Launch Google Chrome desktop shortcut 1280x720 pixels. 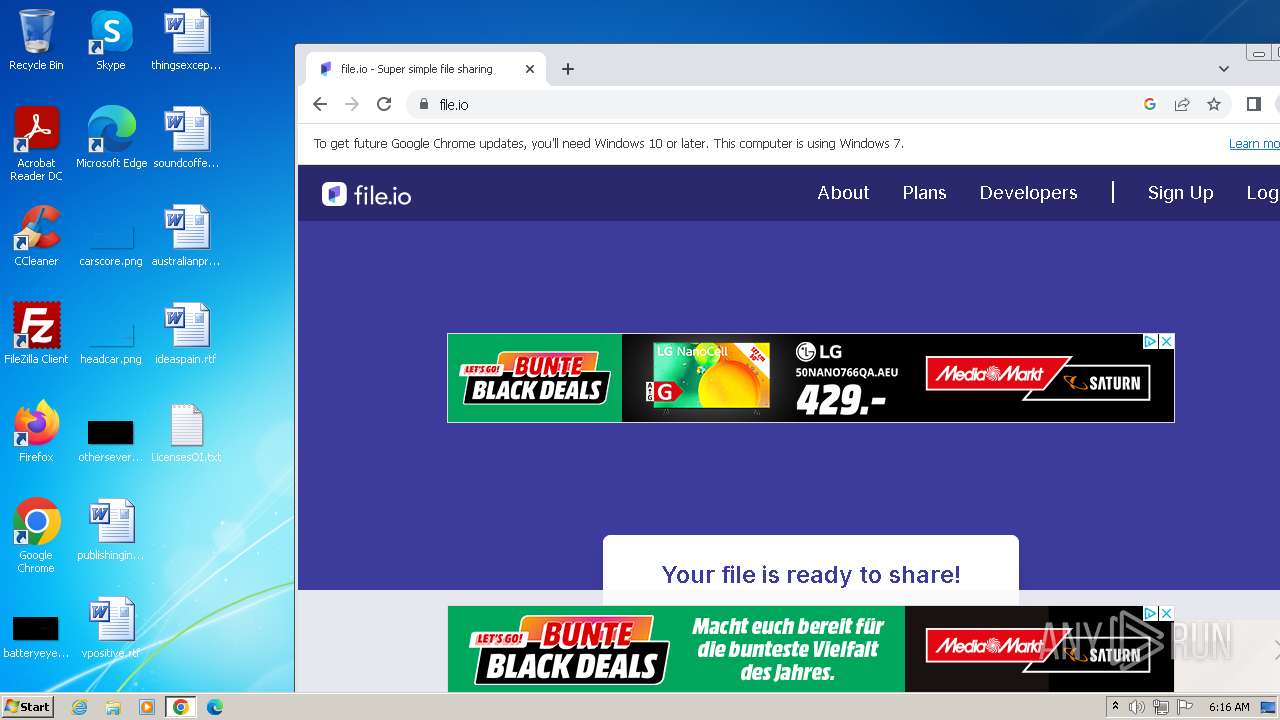pos(36,535)
